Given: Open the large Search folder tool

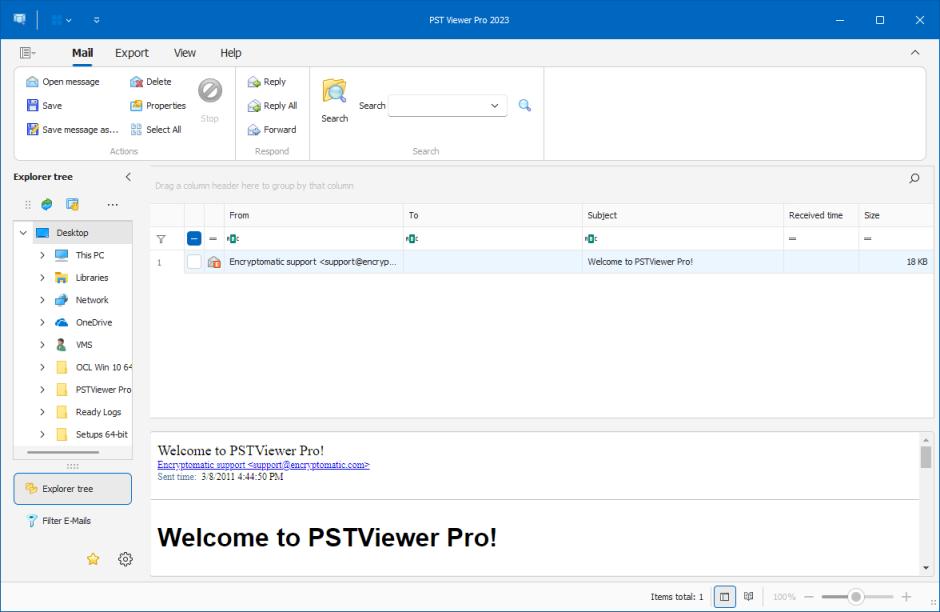Looking at the screenshot, I should click(x=335, y=101).
